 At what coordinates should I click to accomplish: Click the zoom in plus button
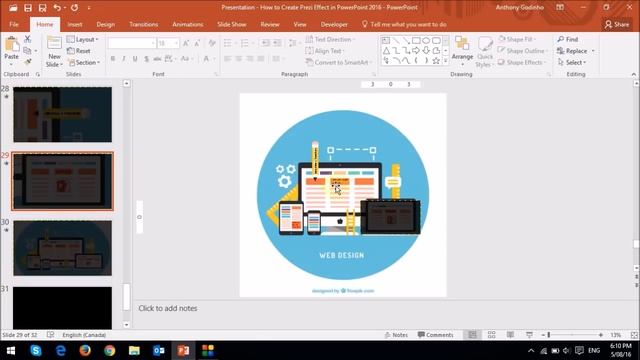pos(601,335)
